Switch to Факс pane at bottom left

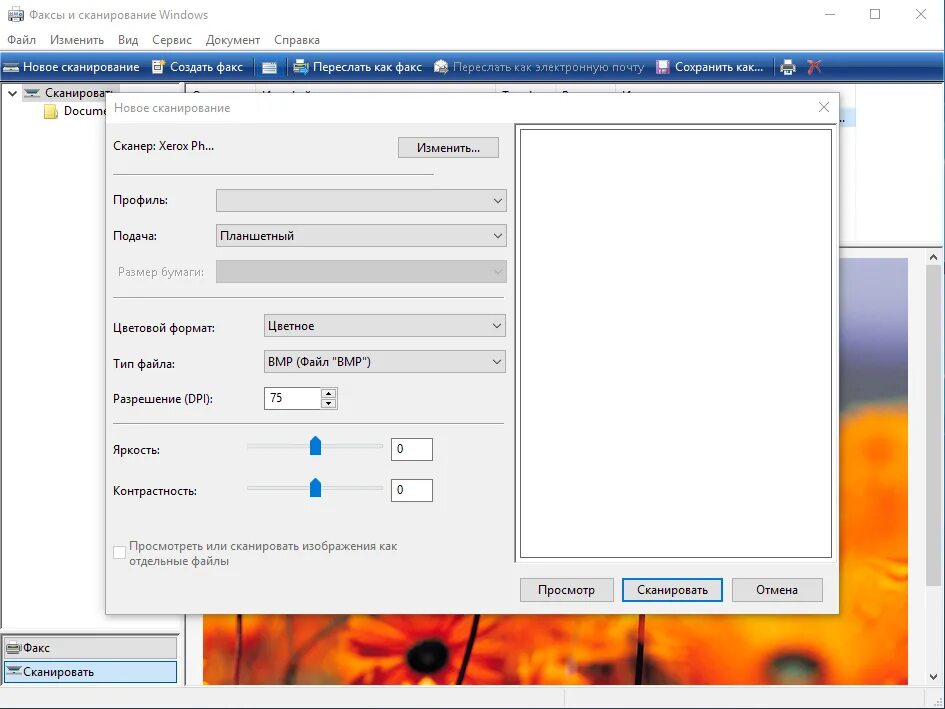coord(90,648)
